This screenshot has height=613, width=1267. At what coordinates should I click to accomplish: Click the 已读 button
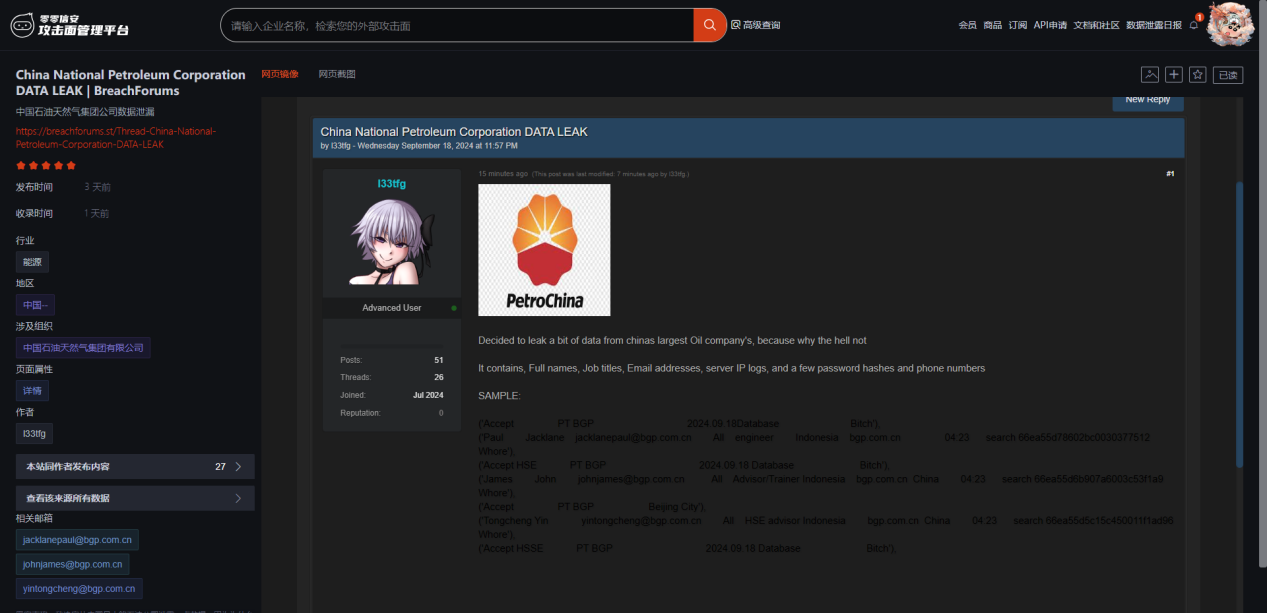pyautogui.click(x=1228, y=74)
